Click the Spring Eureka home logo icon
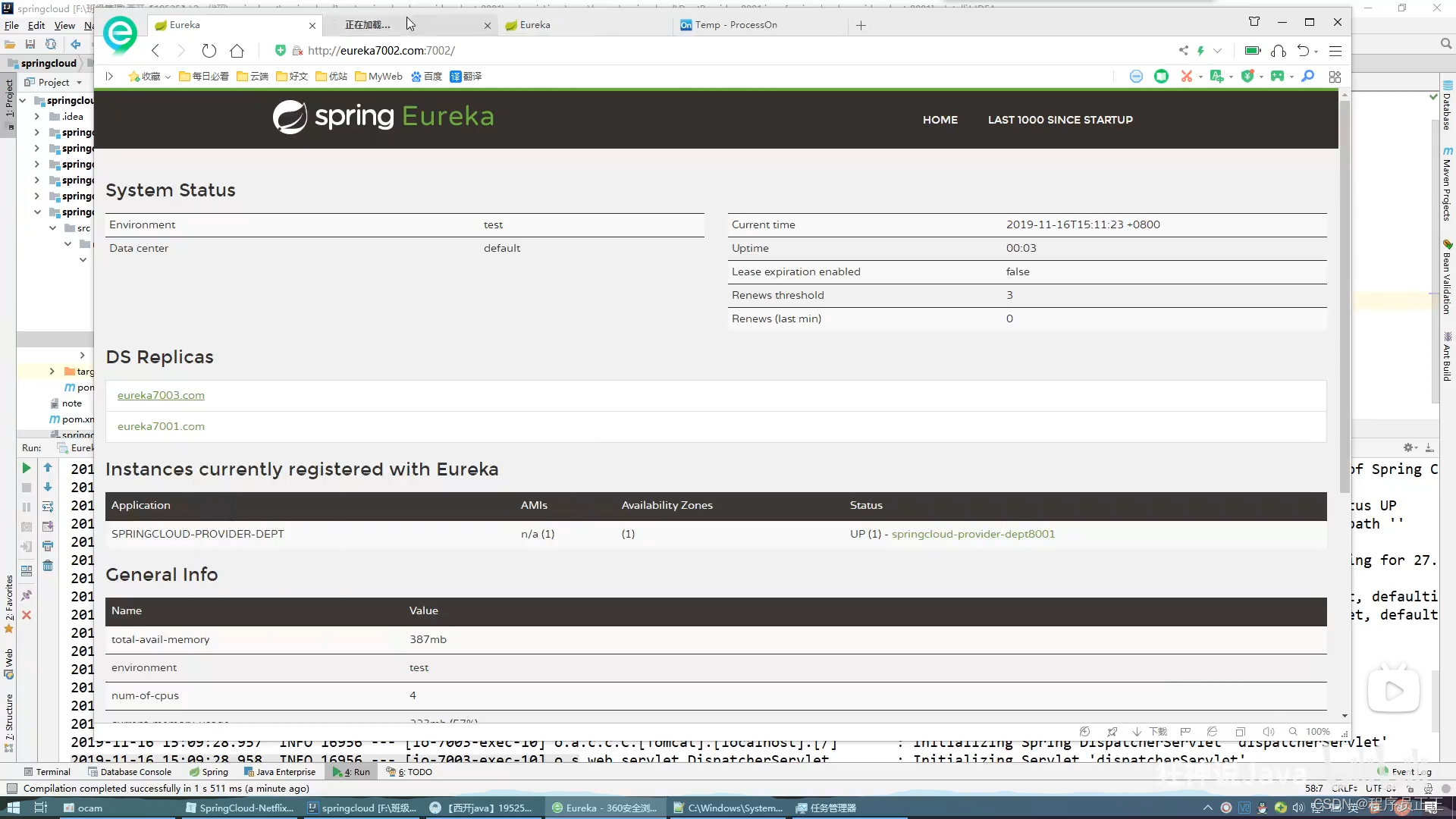The height and width of the screenshot is (819, 1456). coord(290,117)
